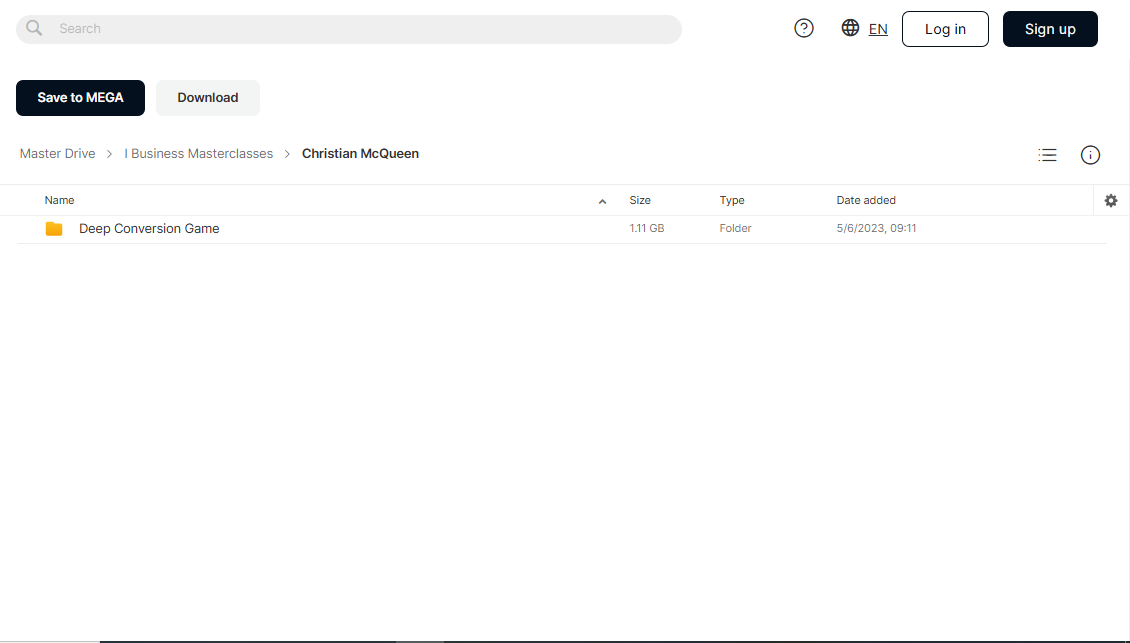Viewport: 1130px width, 643px height.
Task: Sort by the Size column header
Action: pos(640,200)
